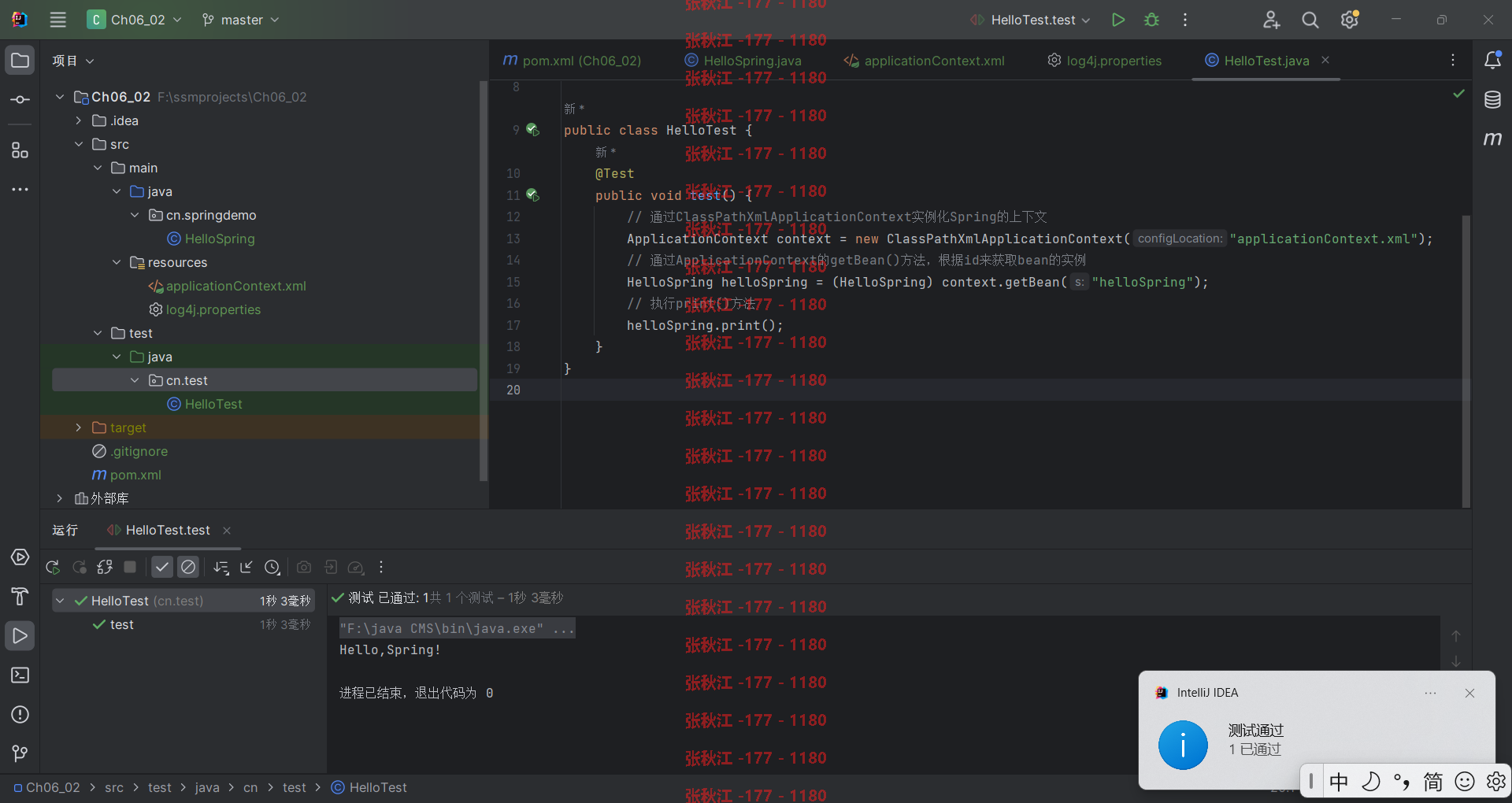Select pom.xml in project tree
The width and height of the screenshot is (1512, 803).
(126, 475)
